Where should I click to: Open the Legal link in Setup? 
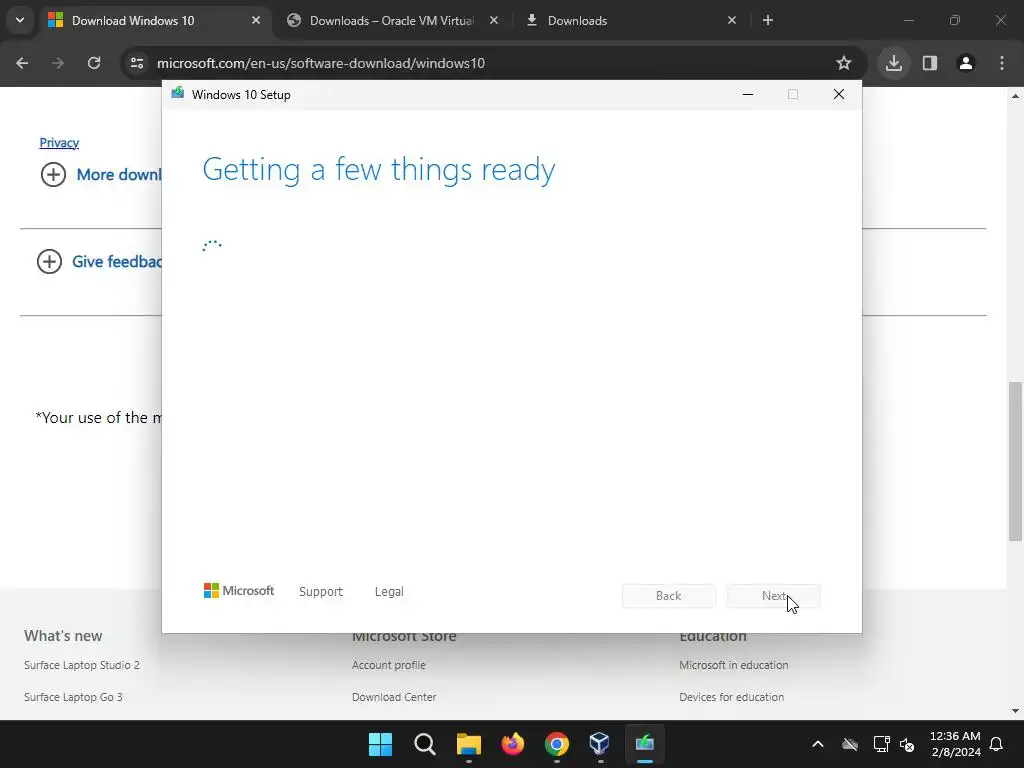click(x=389, y=592)
